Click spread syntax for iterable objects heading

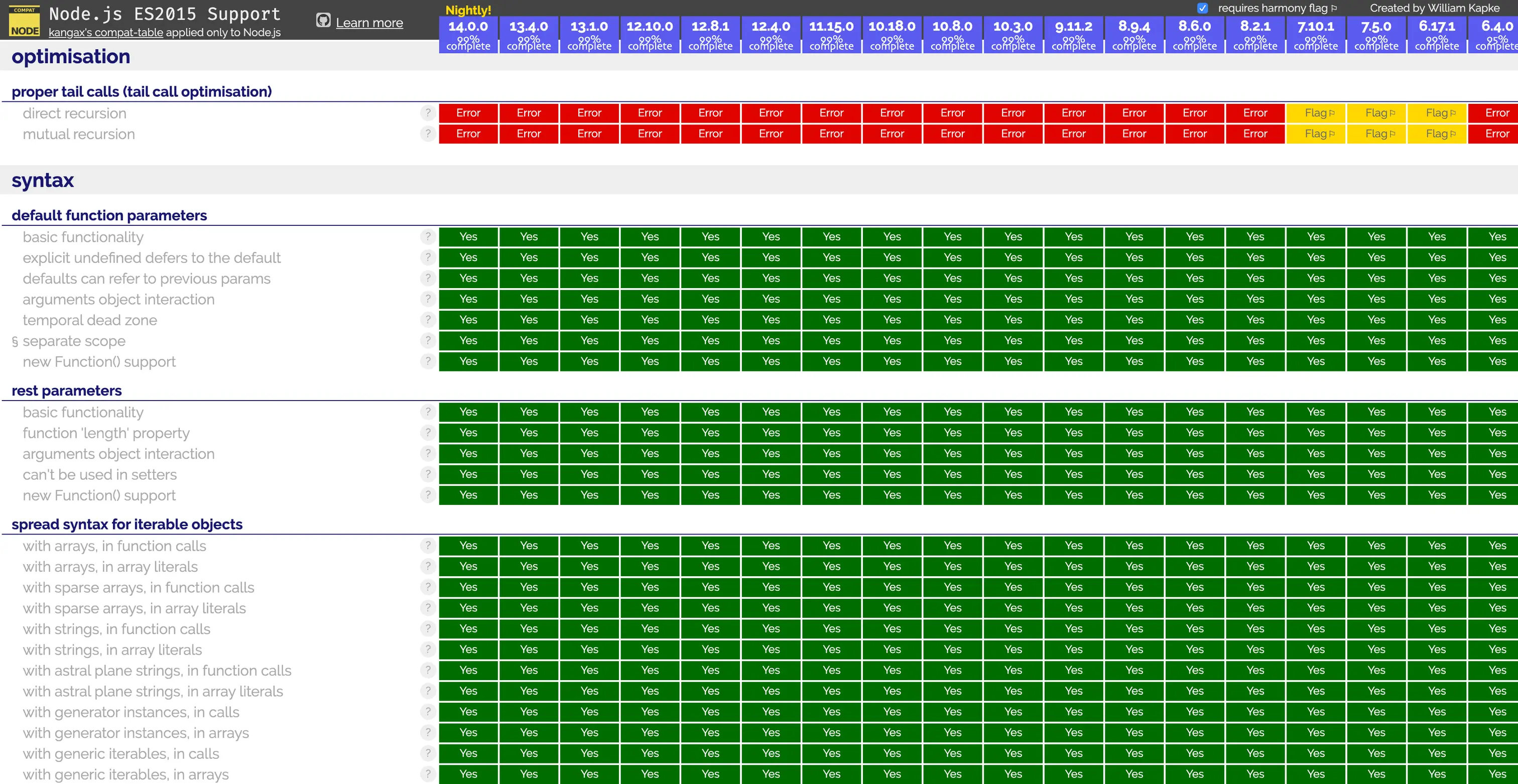point(126,524)
